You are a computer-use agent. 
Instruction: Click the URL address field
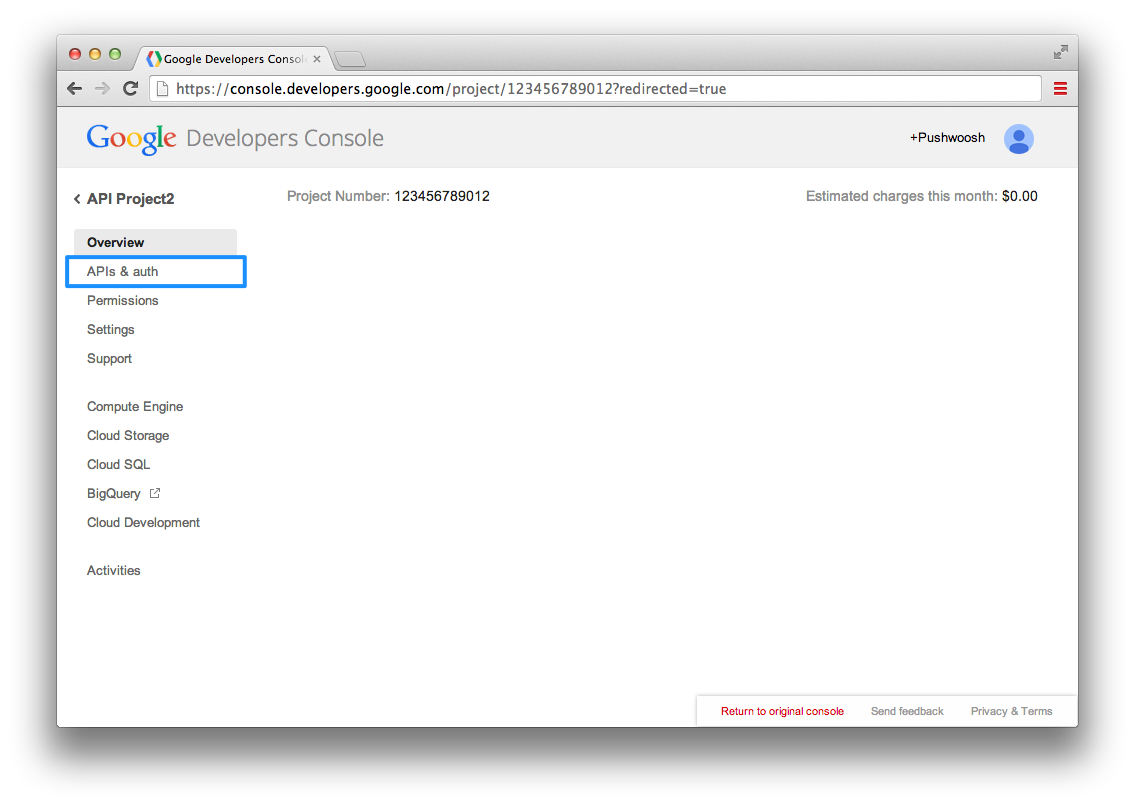595,88
